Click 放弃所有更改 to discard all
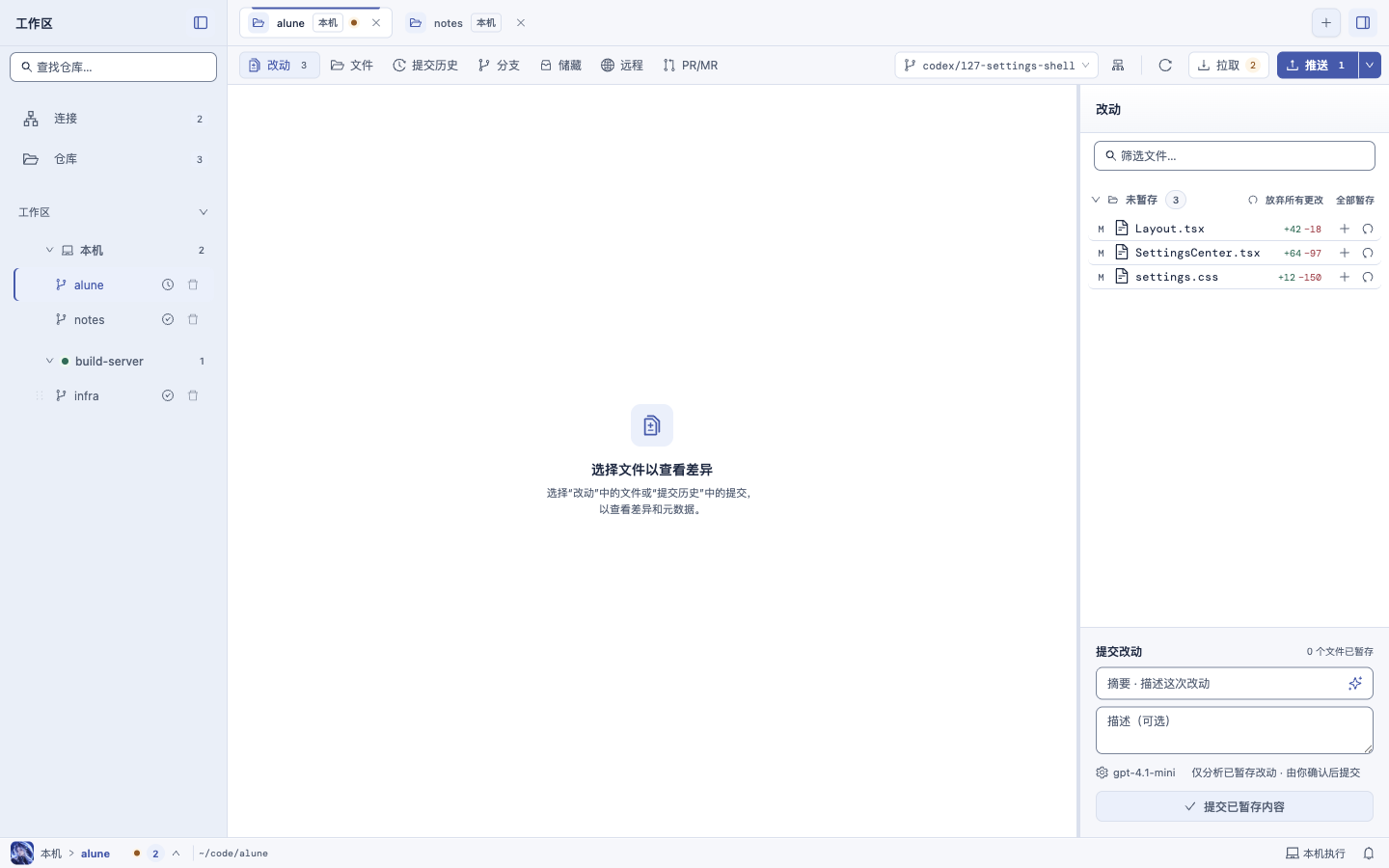Viewport: 1389px width, 868px height. pos(1286,200)
